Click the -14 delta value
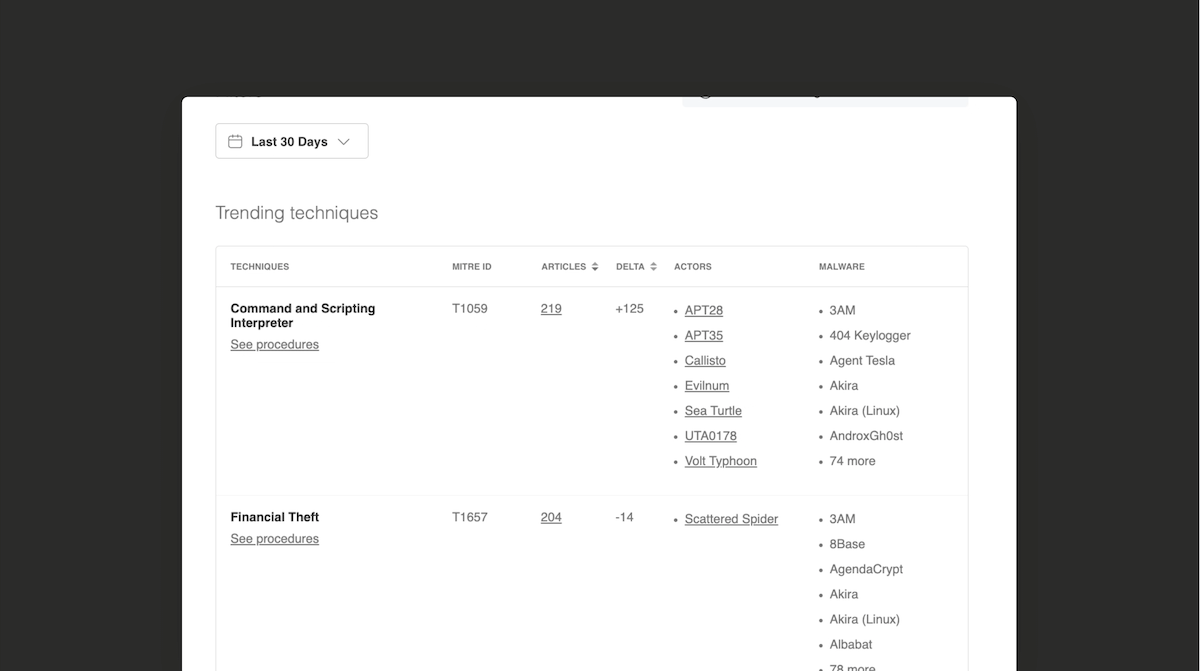This screenshot has width=1200, height=671. pyautogui.click(x=625, y=517)
